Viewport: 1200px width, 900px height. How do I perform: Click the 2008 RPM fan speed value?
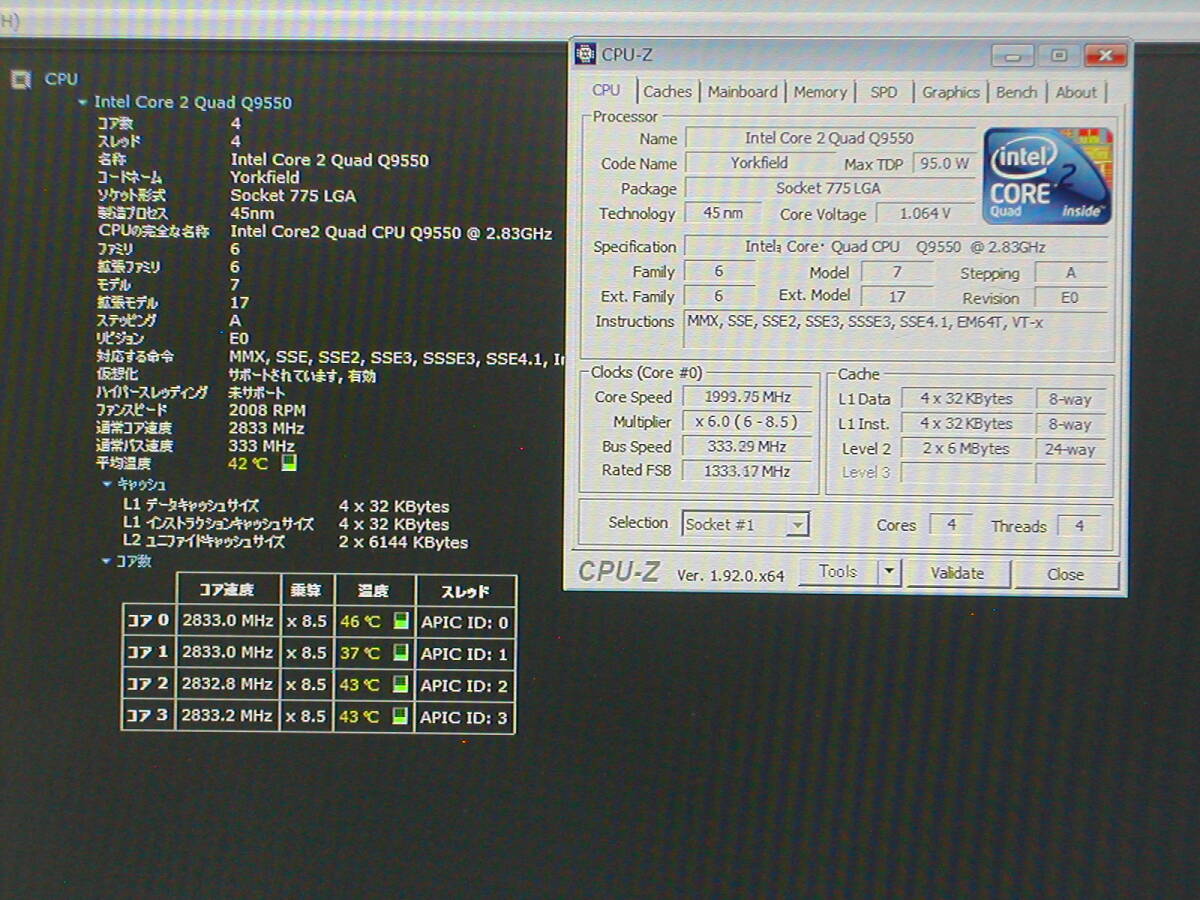(267, 410)
